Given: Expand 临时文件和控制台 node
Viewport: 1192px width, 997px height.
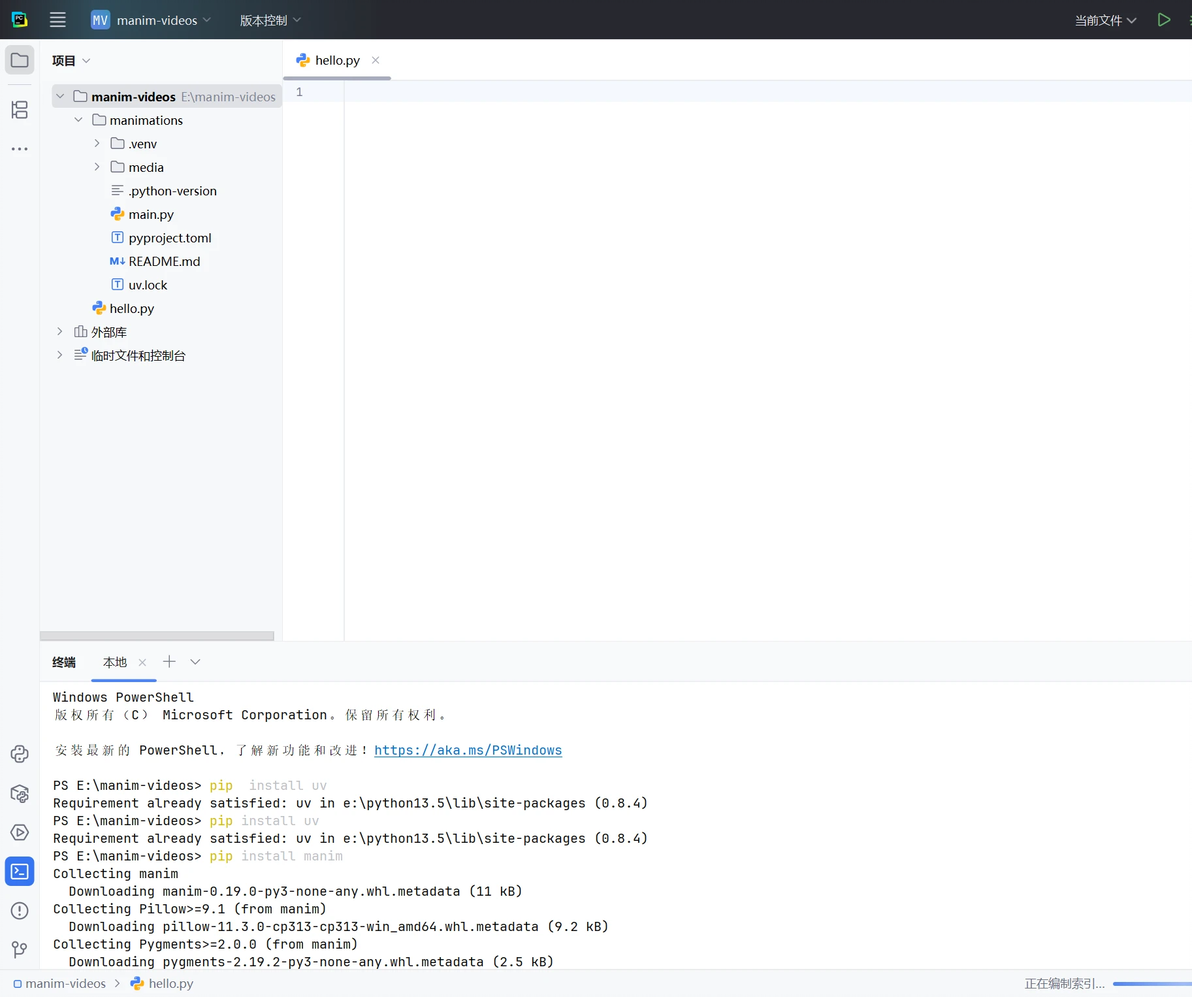Looking at the screenshot, I should click(60, 355).
